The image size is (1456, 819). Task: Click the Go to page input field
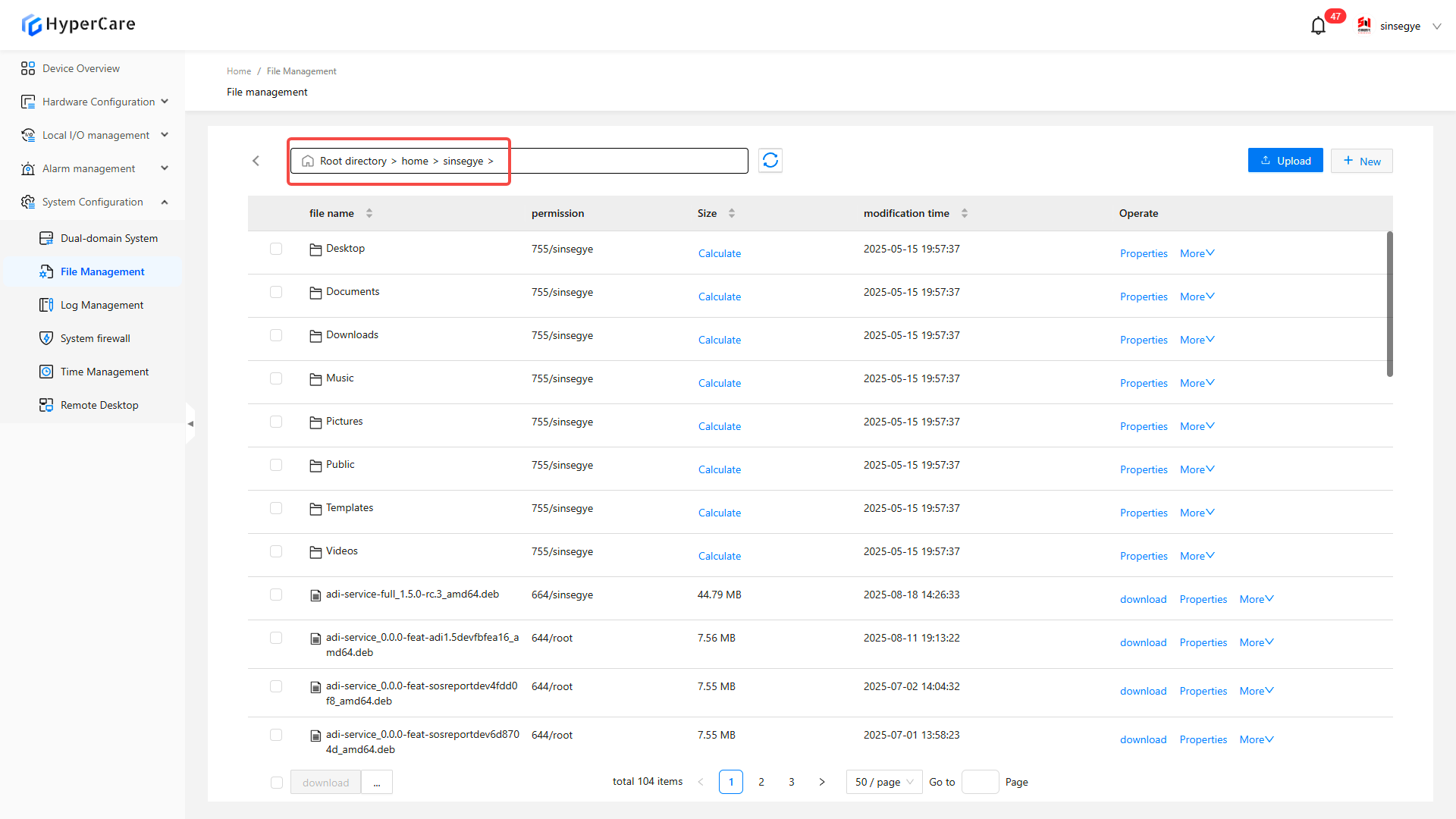coord(980,782)
